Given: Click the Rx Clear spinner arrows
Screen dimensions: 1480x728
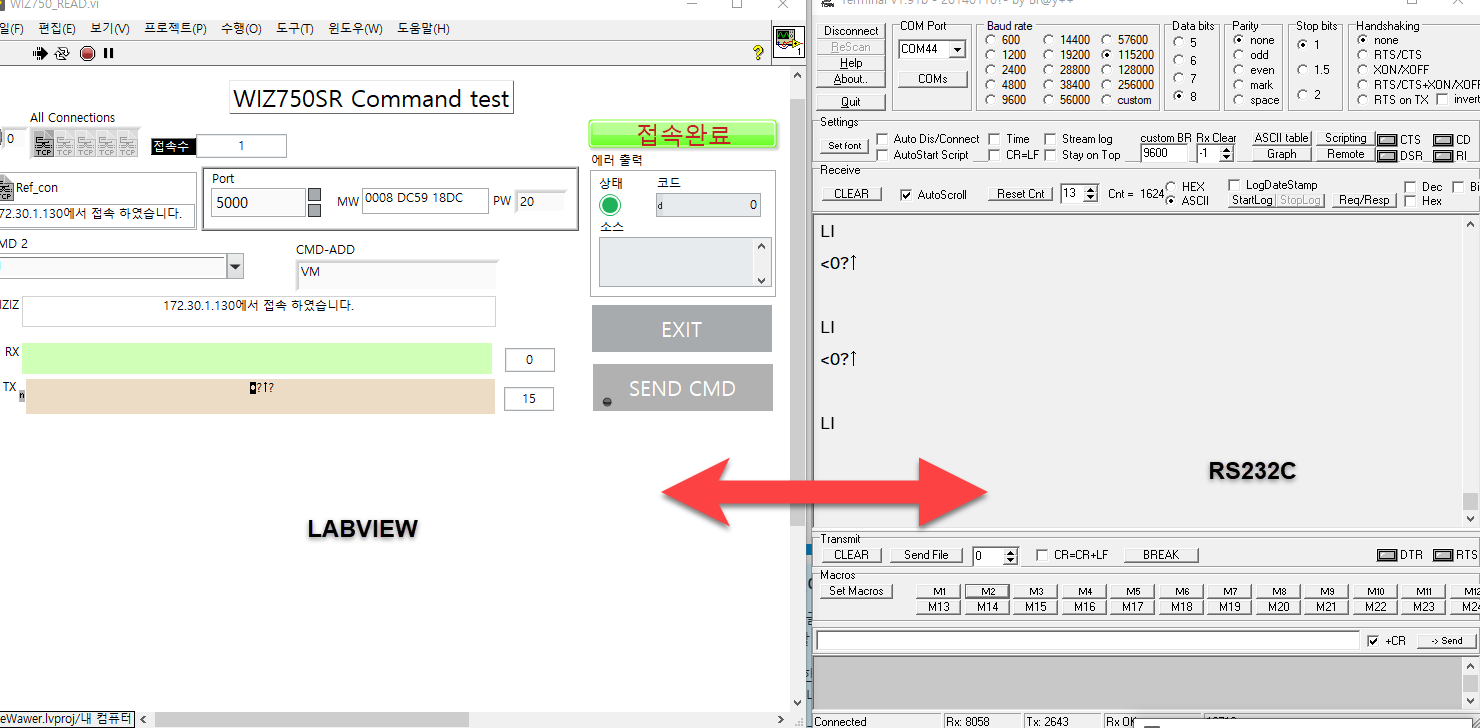Looking at the screenshot, I should (1228, 154).
